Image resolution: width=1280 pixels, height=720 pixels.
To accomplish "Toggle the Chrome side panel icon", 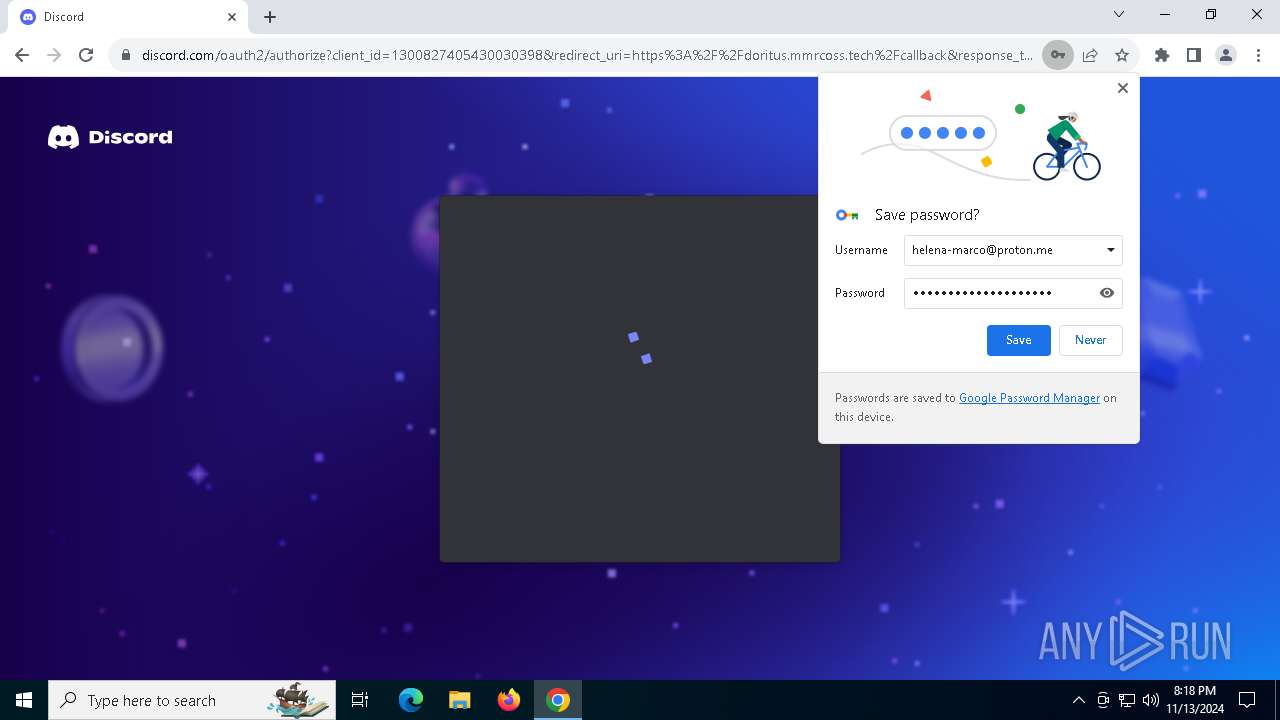I will [1194, 55].
